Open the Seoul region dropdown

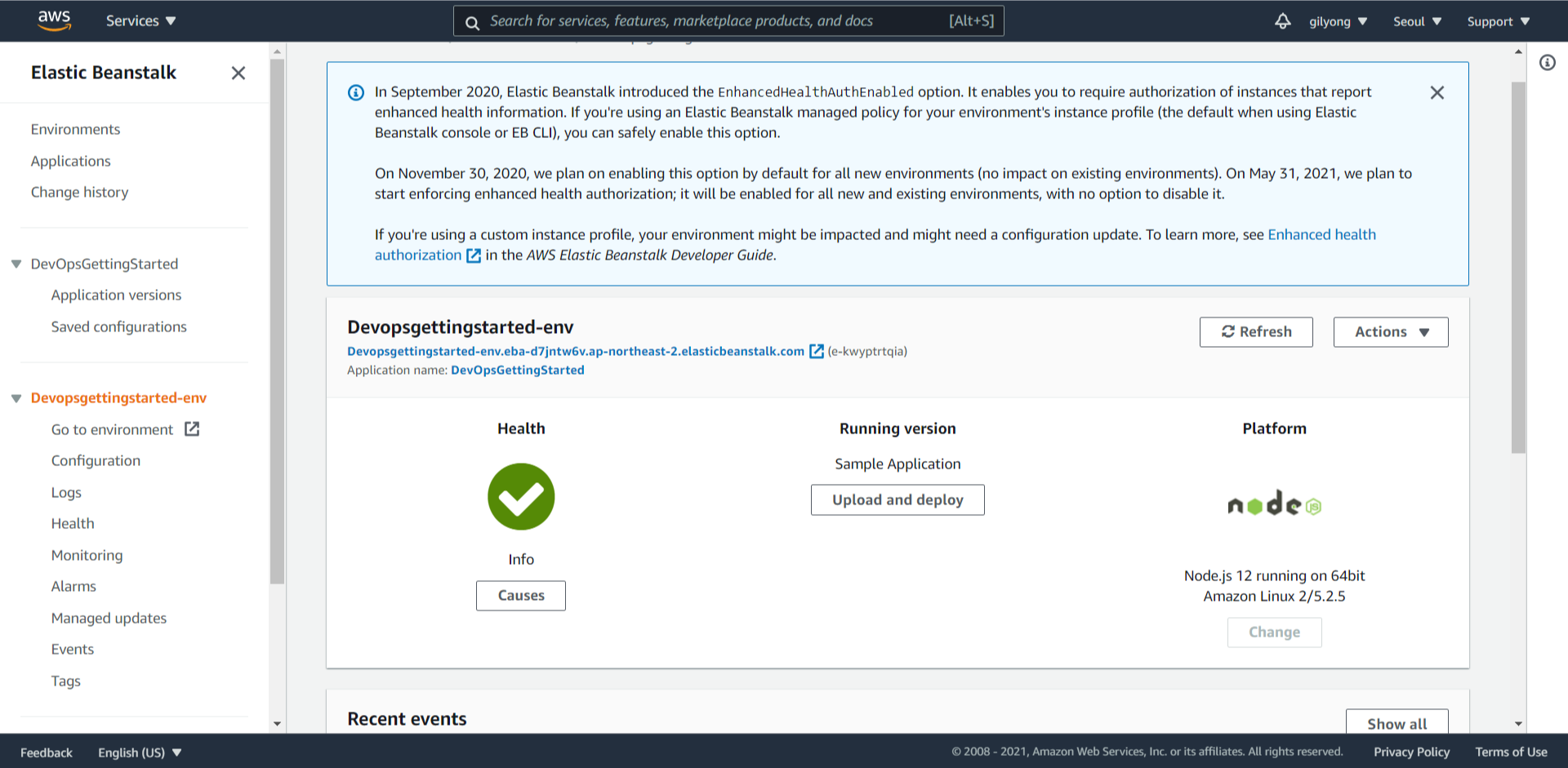coord(1417,21)
